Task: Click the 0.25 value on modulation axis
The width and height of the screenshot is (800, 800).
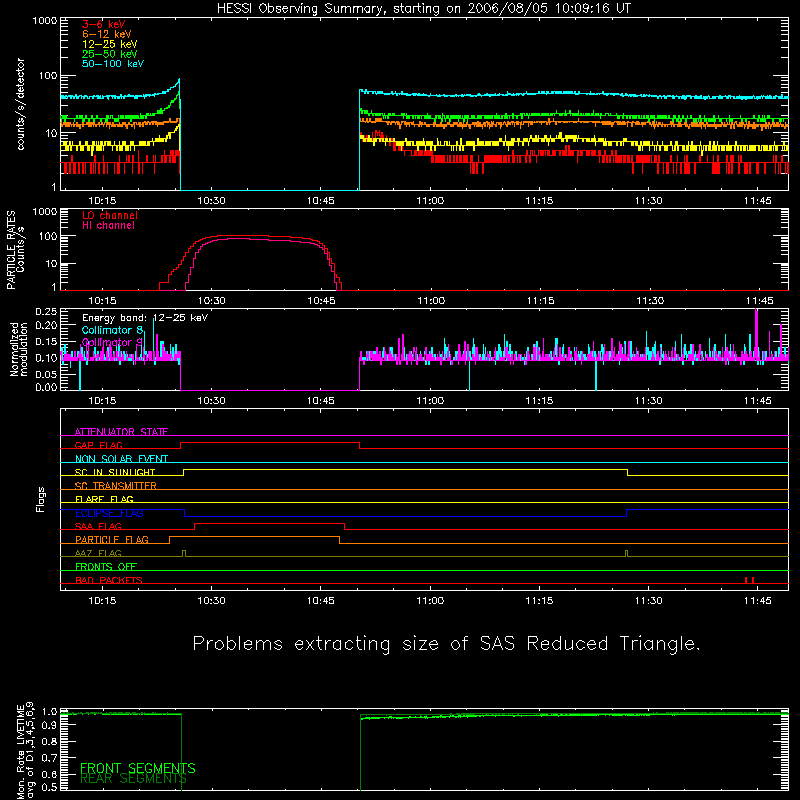Action: tap(46, 312)
